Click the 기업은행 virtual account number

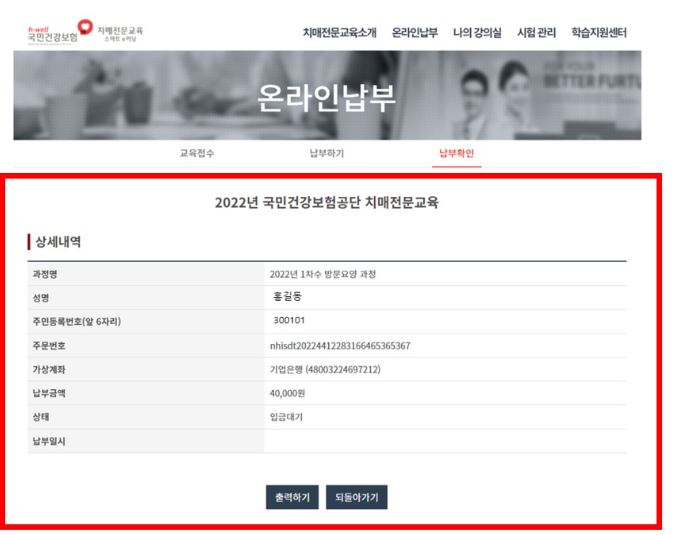(325, 370)
